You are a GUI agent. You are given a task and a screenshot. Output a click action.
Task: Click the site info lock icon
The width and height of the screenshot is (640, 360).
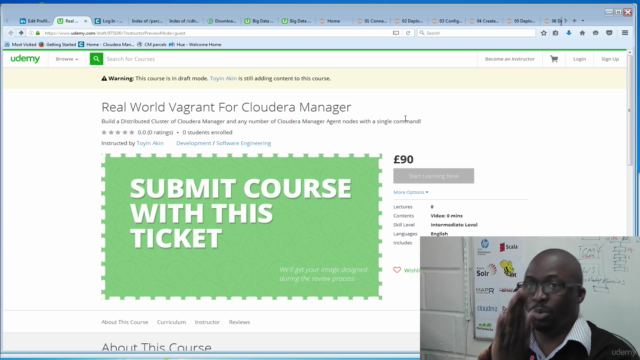38,33
